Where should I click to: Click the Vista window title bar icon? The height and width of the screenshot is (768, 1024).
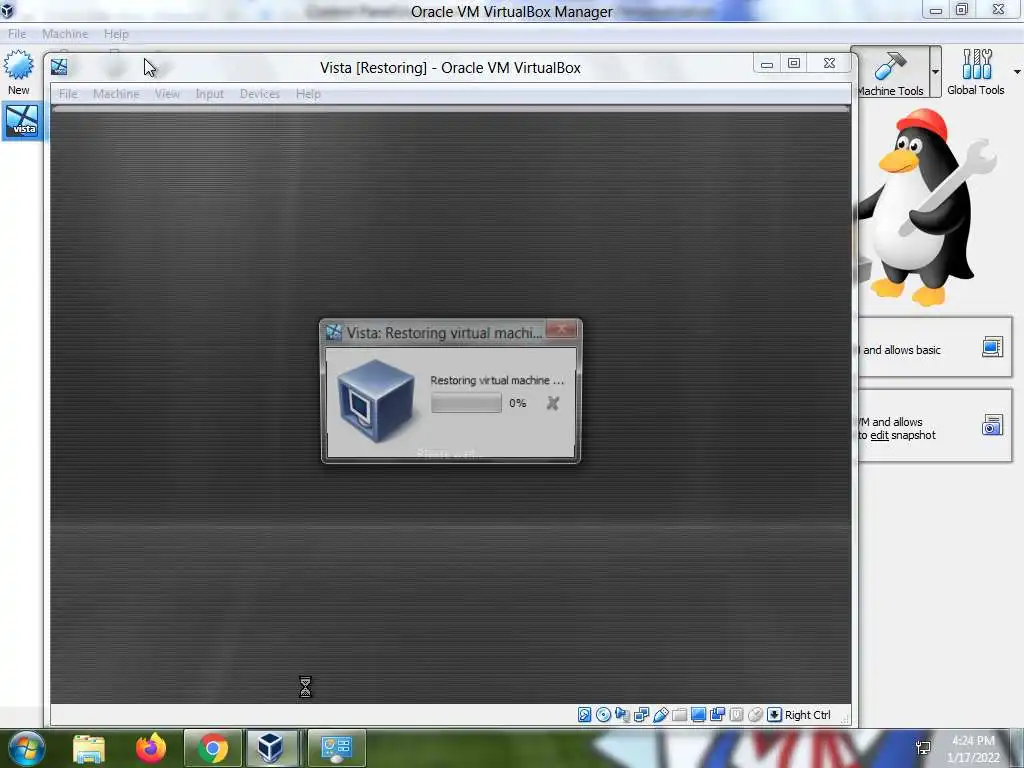(59, 67)
